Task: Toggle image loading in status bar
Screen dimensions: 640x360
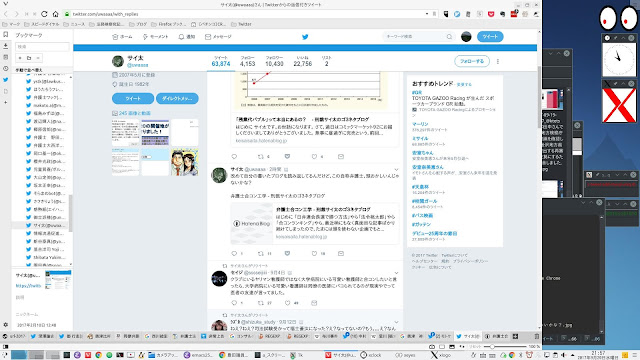Action: pos(452,347)
